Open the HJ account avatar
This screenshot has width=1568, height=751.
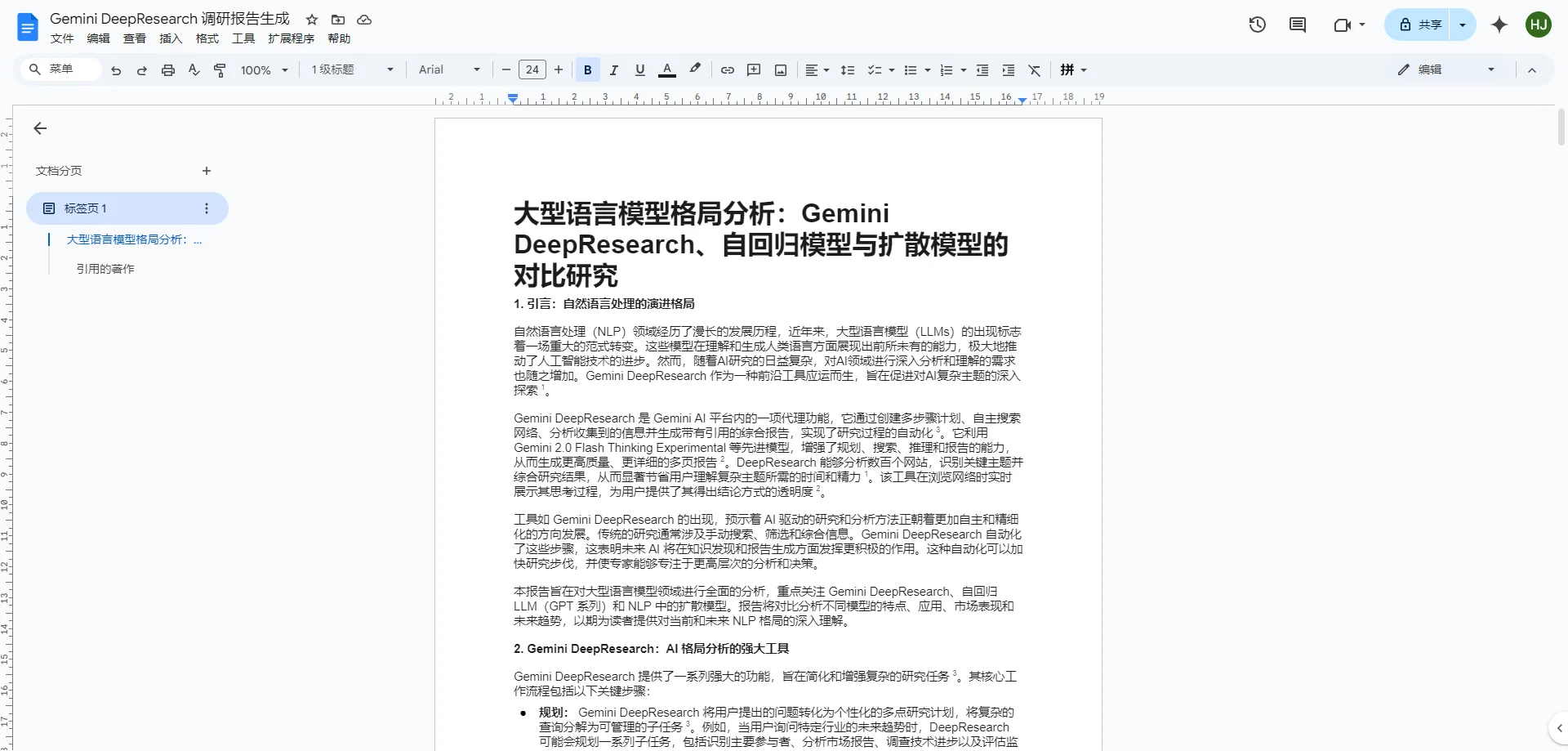pyautogui.click(x=1539, y=25)
